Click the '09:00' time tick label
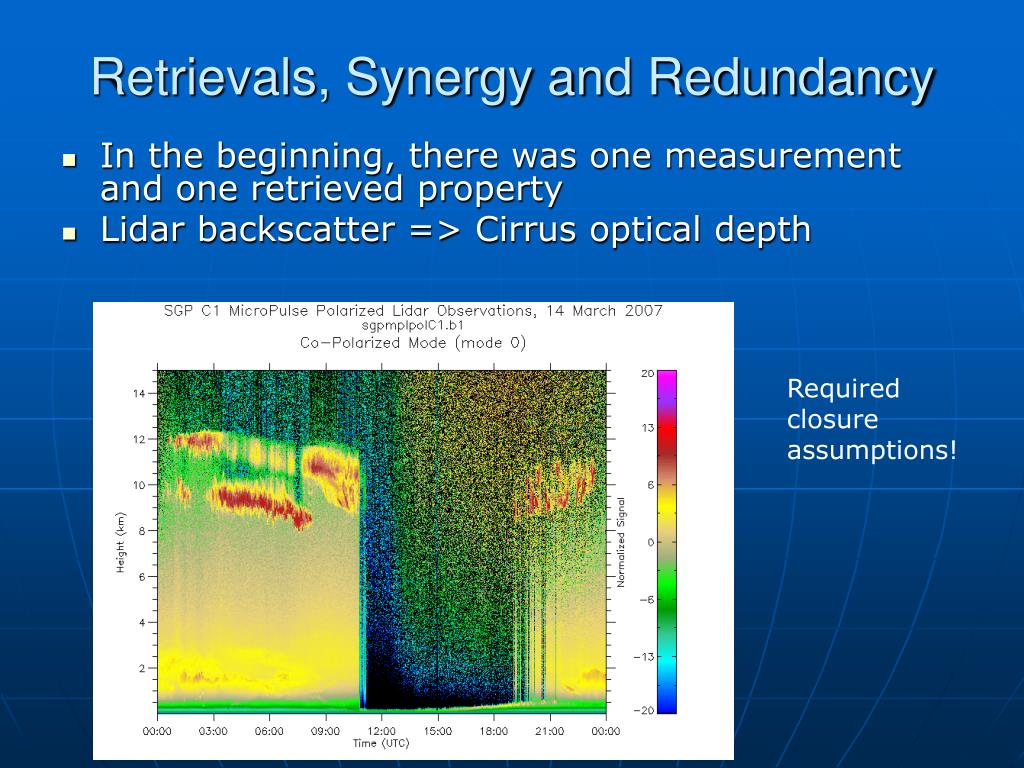The height and width of the screenshot is (768, 1024). pyautogui.click(x=325, y=731)
